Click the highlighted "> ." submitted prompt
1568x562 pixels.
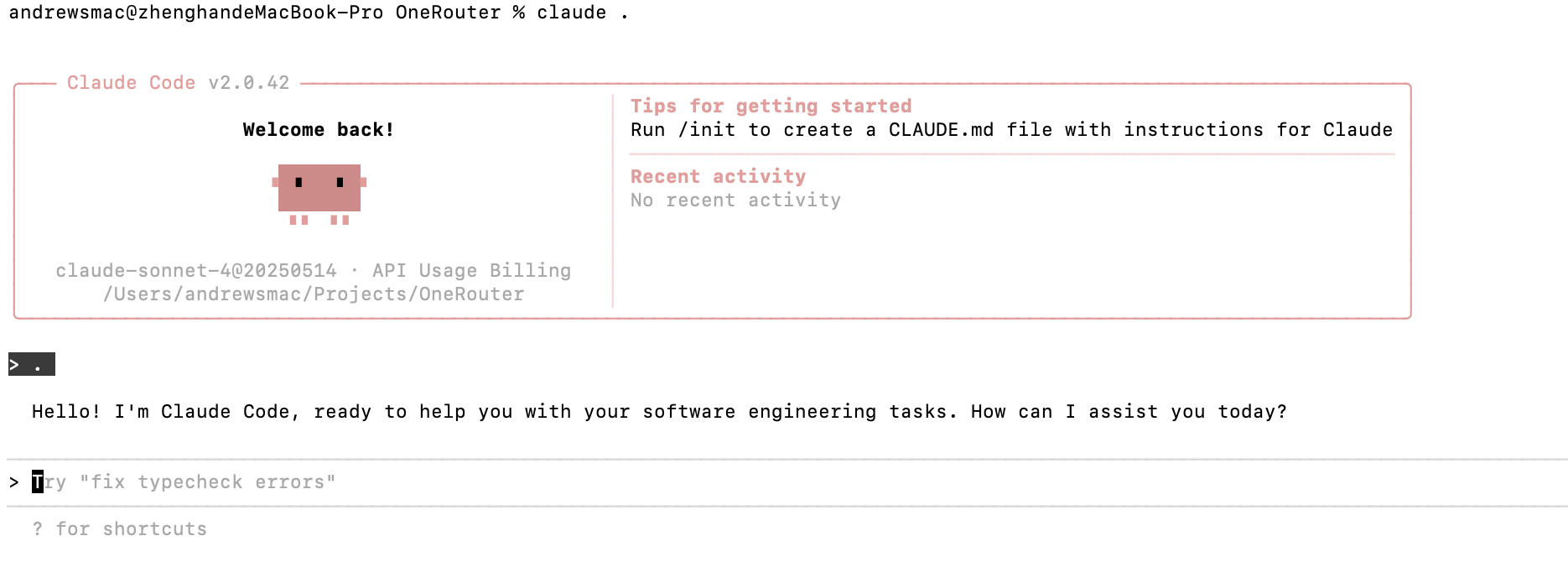click(x=31, y=365)
